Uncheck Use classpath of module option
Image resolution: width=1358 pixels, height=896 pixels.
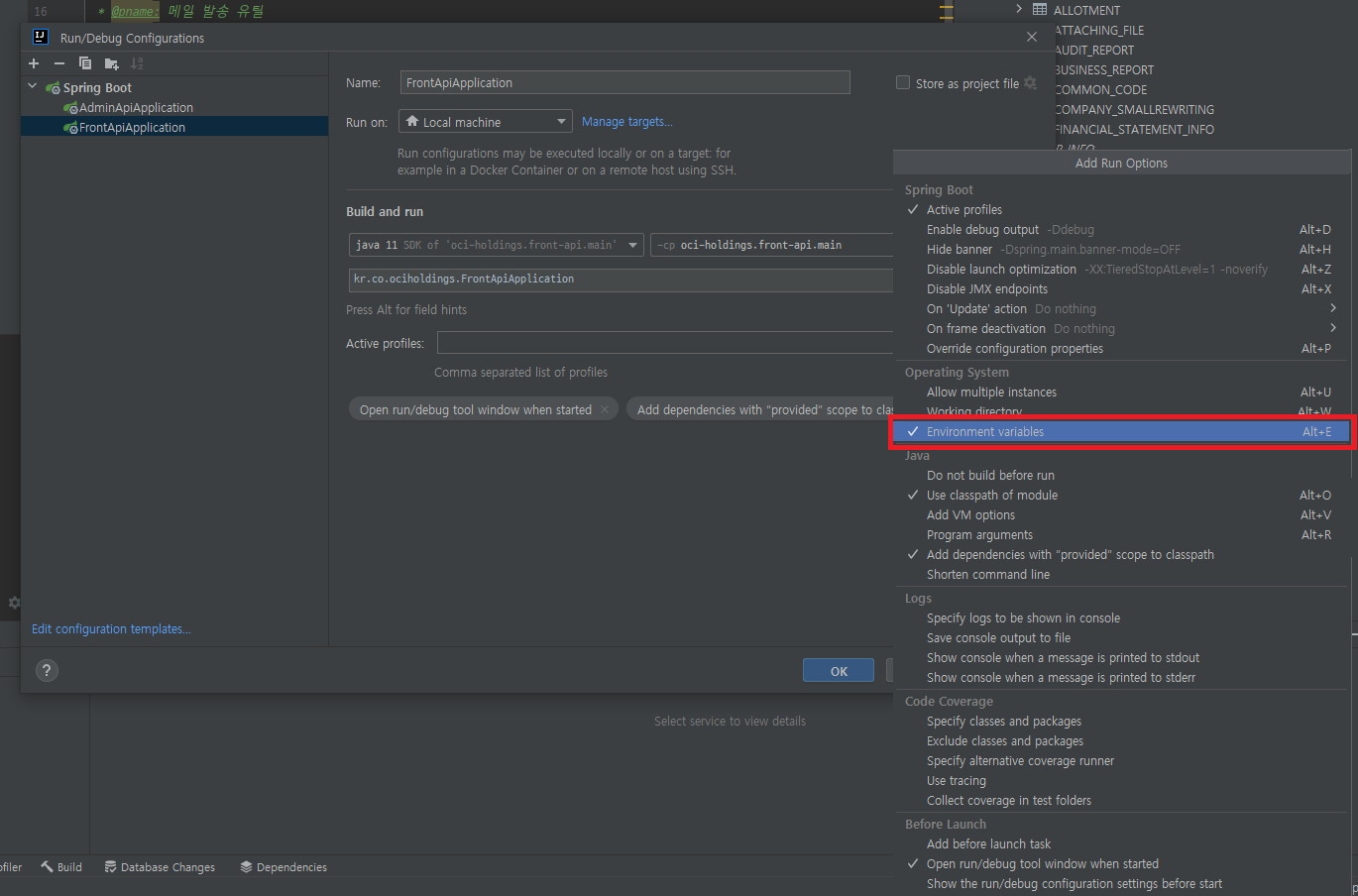click(991, 496)
